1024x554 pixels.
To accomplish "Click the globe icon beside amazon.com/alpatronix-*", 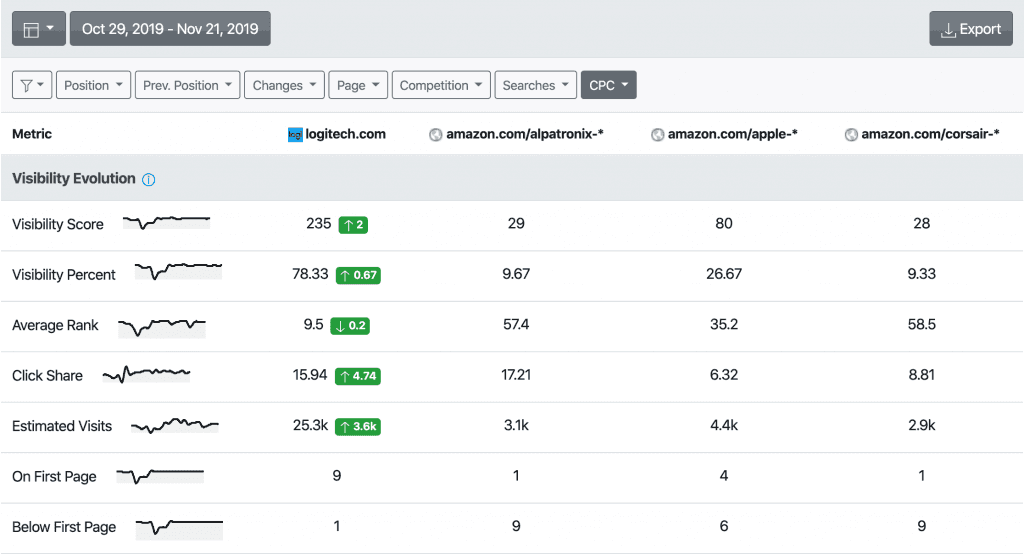I will [x=436, y=135].
